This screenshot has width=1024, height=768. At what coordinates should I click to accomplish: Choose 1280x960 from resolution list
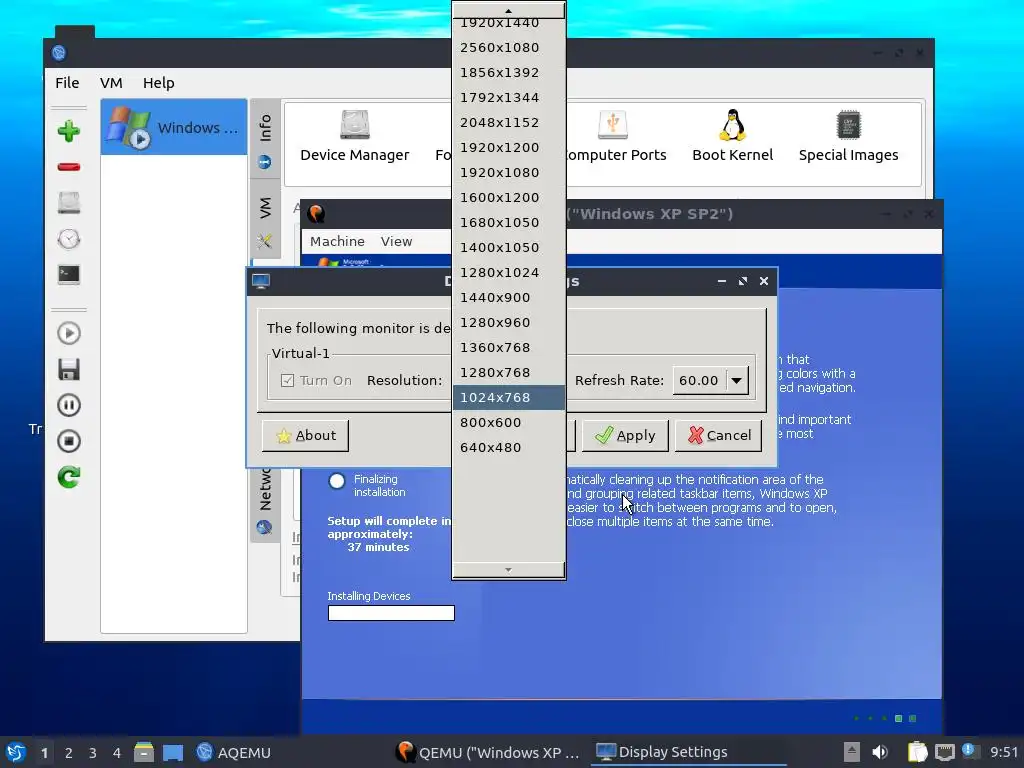pos(509,322)
